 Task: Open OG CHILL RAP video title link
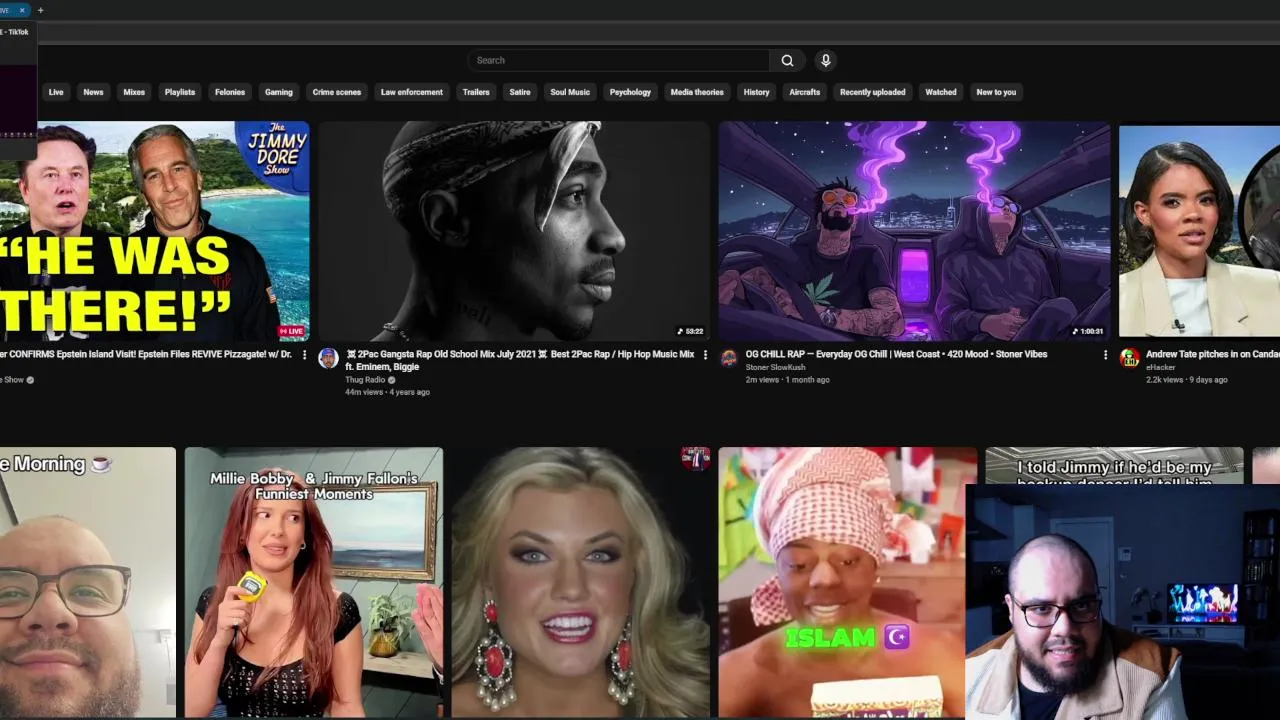896,354
